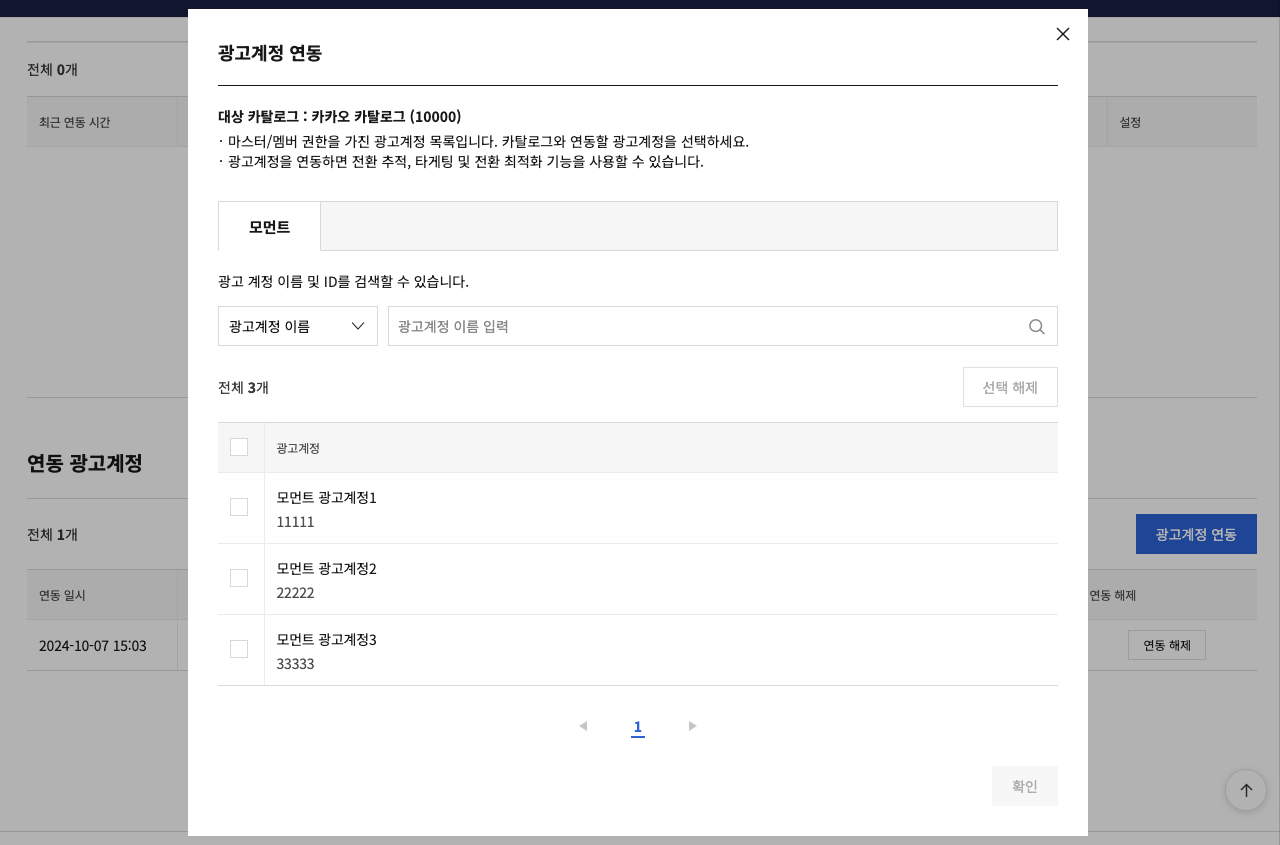Click the 연동 해제 button in table row
The height and width of the screenshot is (845, 1280).
pyautogui.click(x=1166, y=645)
